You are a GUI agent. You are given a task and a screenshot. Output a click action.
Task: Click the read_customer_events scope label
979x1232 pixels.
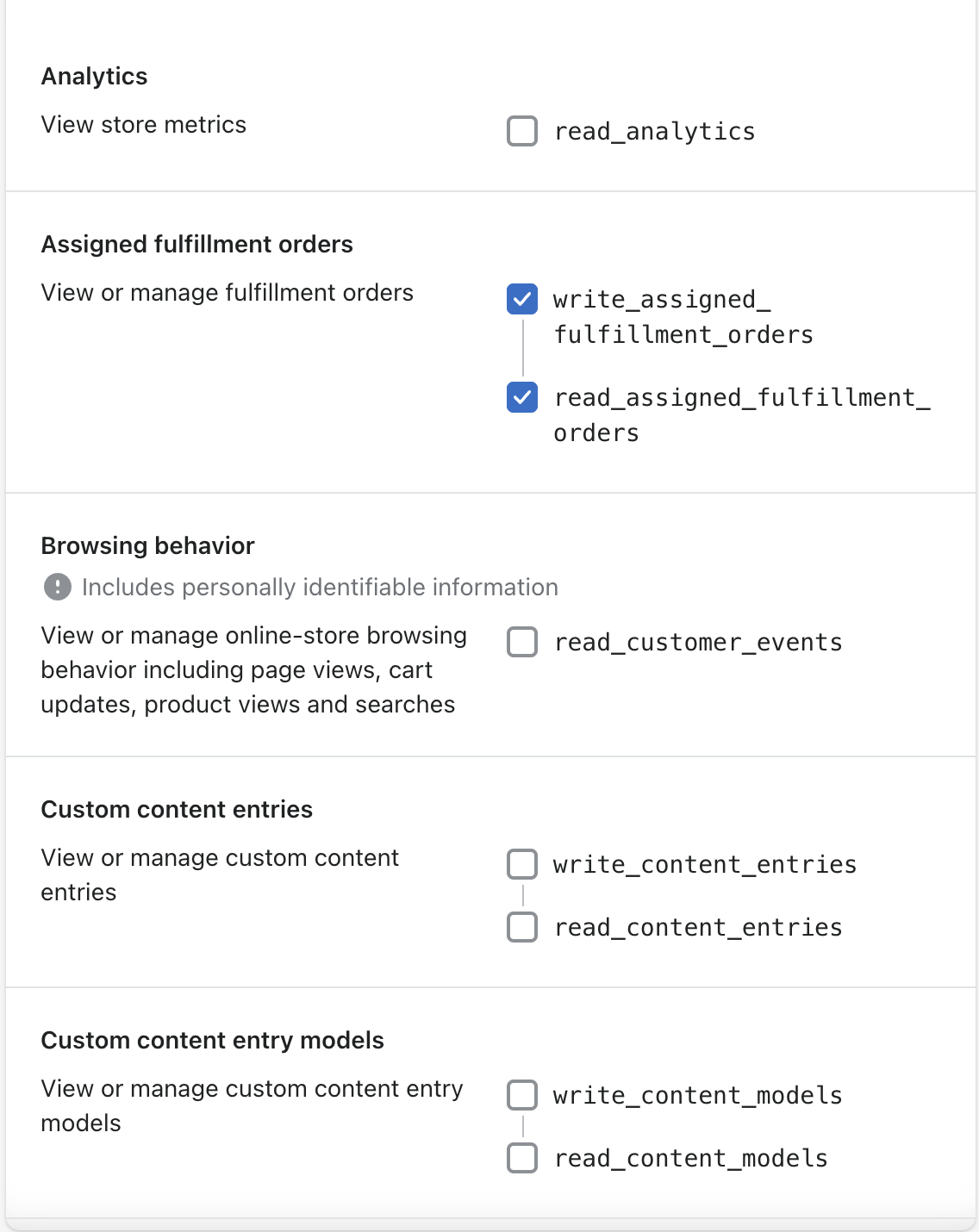pos(698,642)
